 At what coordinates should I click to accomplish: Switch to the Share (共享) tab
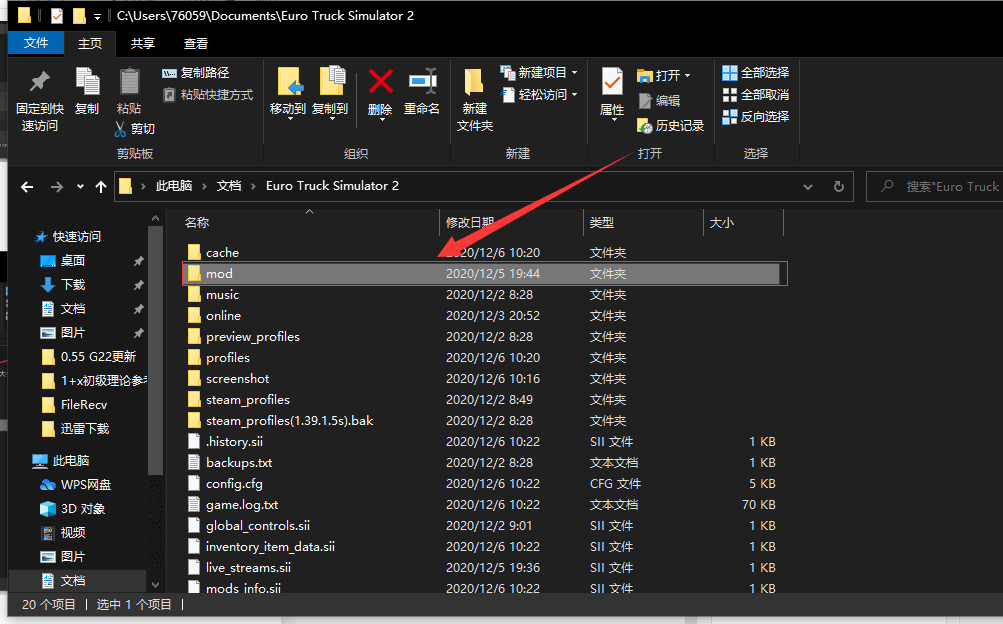[143, 43]
